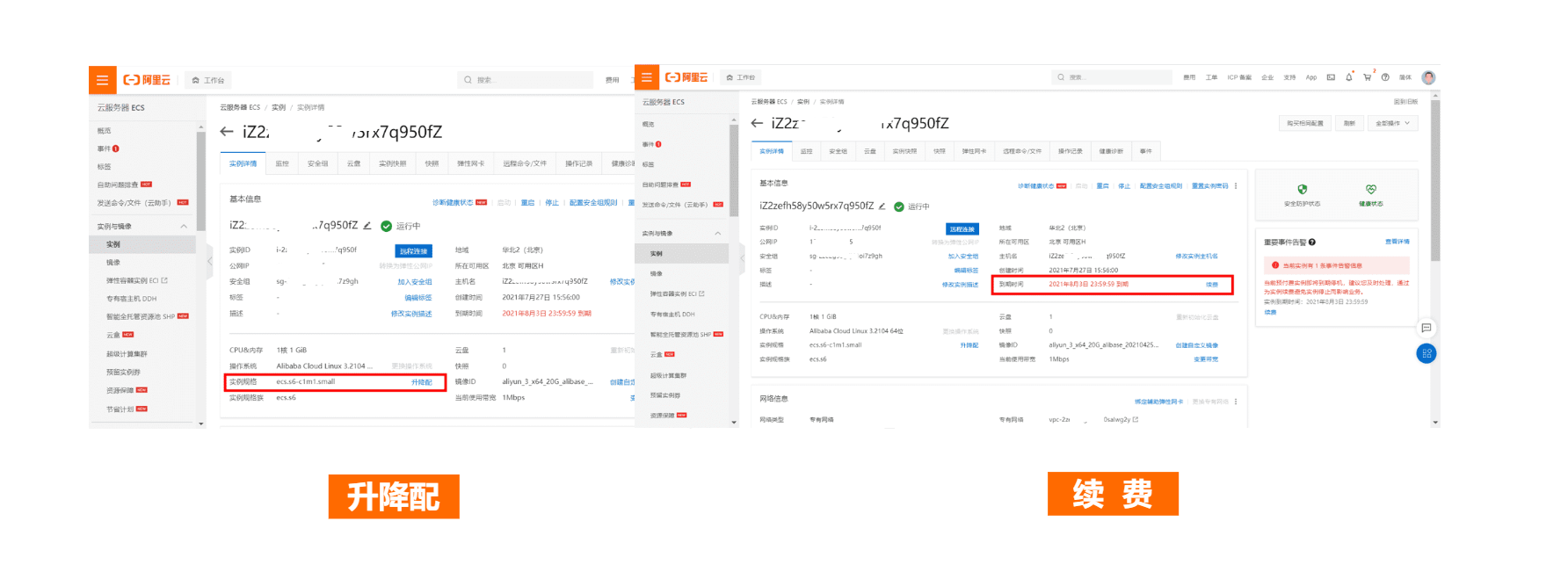Viewport: 1568px width, 572px height.
Task: Open 专有宿主机 DDH in right sidebar
Action: (672, 315)
